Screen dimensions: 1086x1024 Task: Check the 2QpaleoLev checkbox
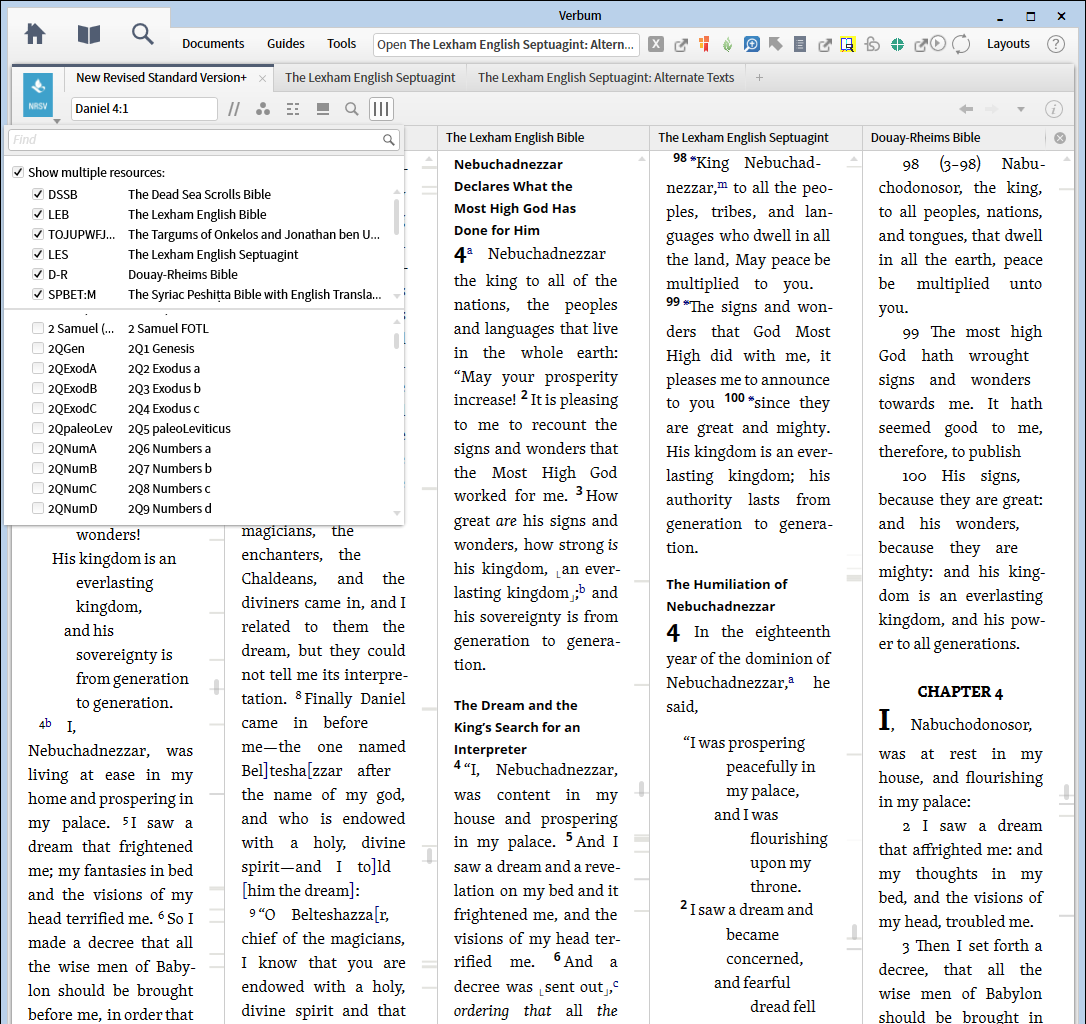38,428
